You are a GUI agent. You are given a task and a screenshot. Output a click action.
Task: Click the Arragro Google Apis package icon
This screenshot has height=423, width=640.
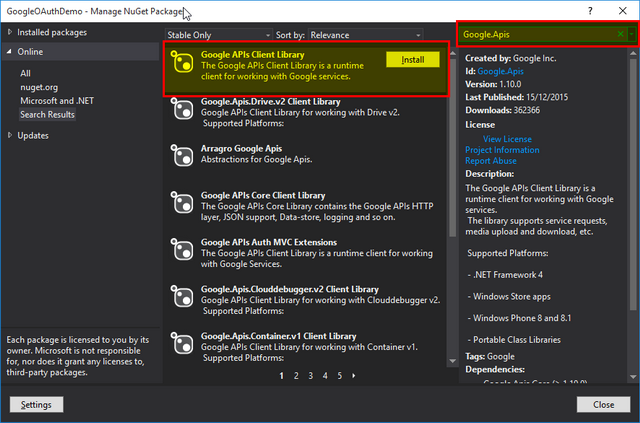[182, 156]
